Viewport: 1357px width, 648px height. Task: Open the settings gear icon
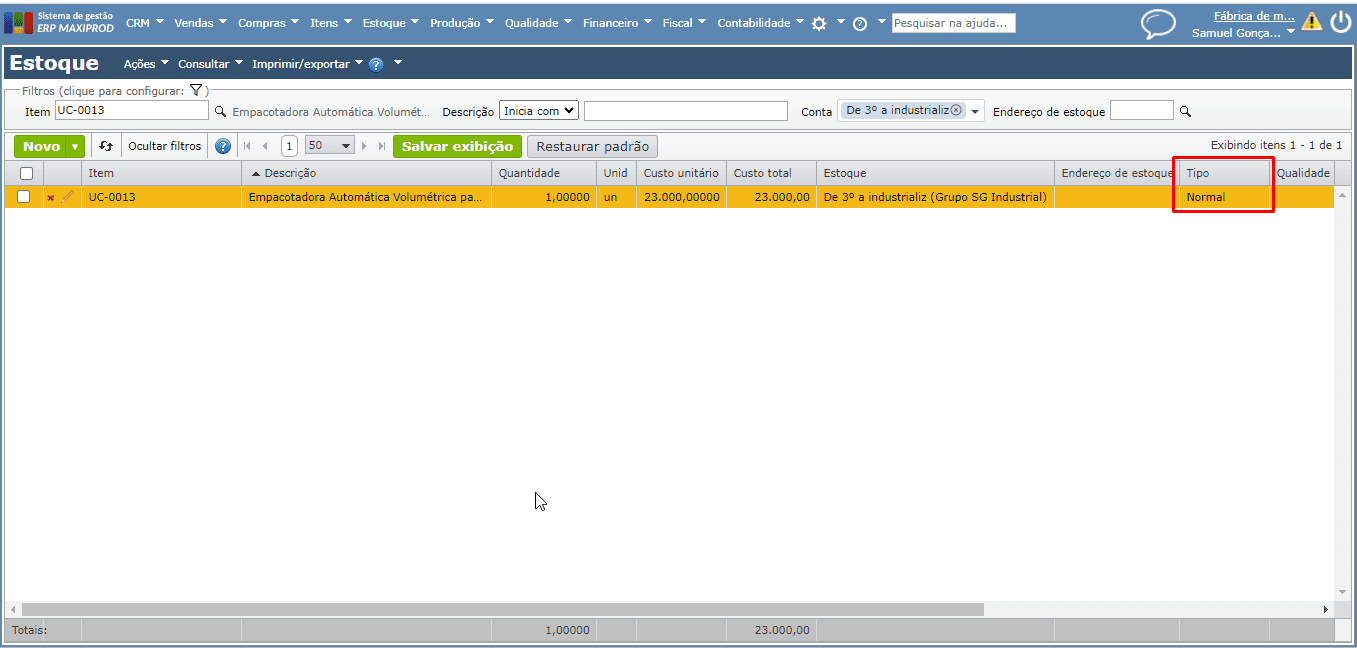(819, 23)
